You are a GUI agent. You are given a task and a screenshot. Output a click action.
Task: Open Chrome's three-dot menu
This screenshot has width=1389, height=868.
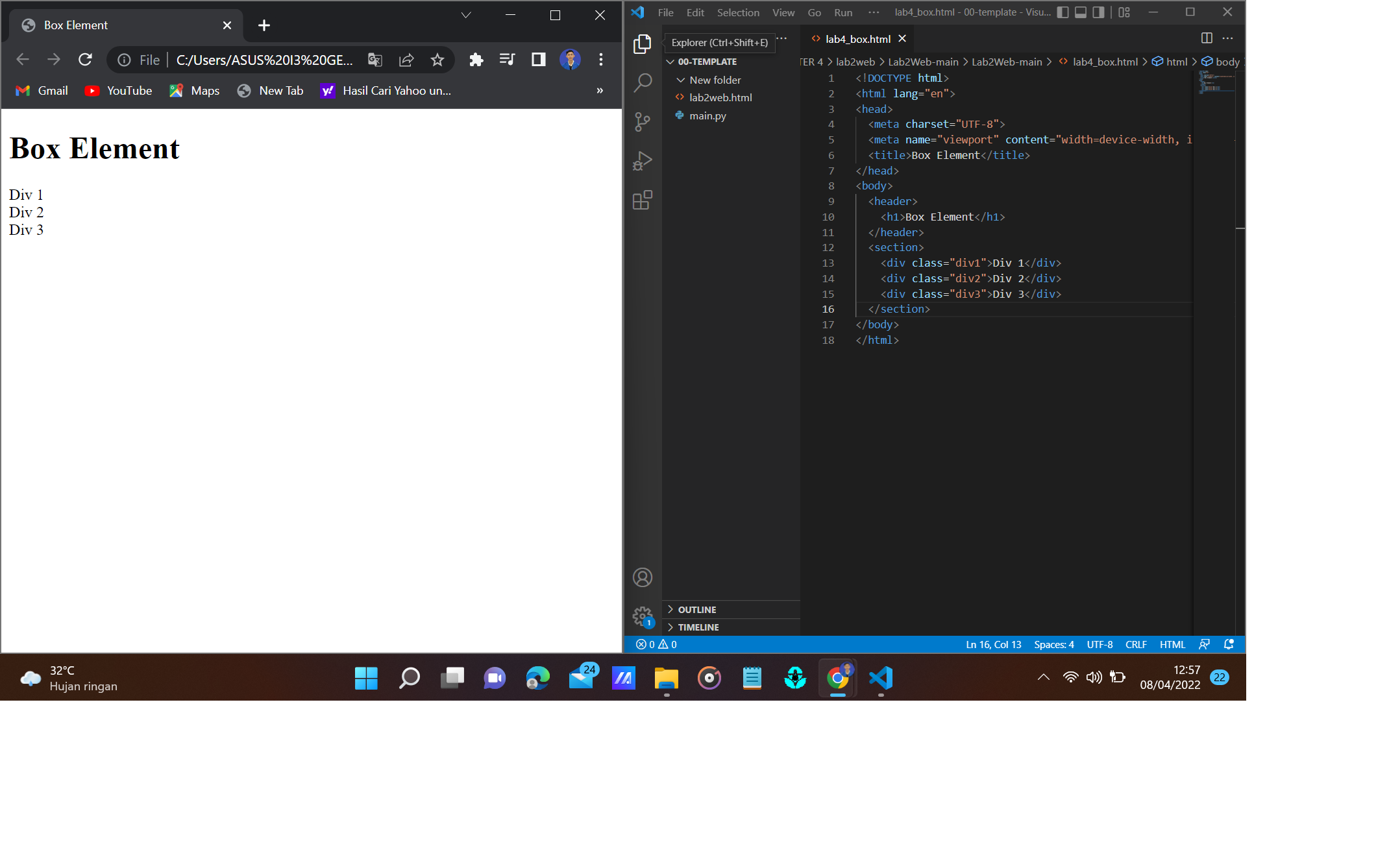click(601, 60)
